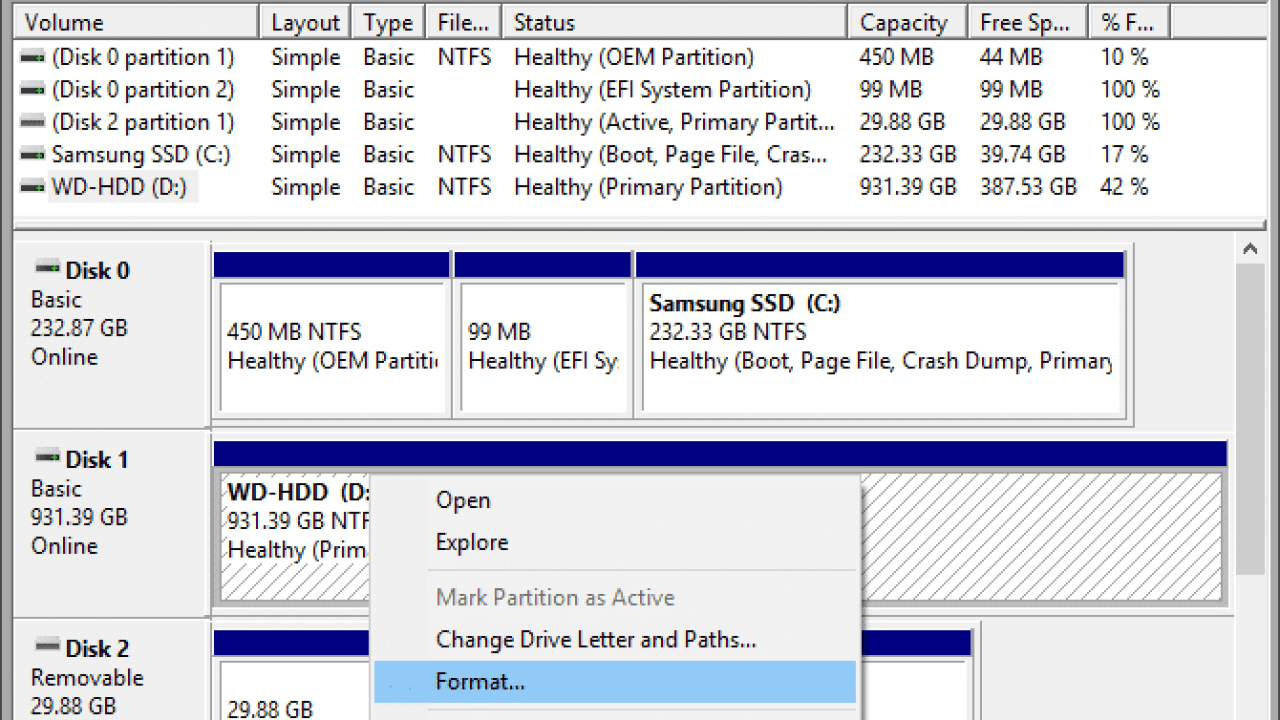This screenshot has height=720, width=1280.
Task: Click the Volume column header
Action: [x=137, y=22]
